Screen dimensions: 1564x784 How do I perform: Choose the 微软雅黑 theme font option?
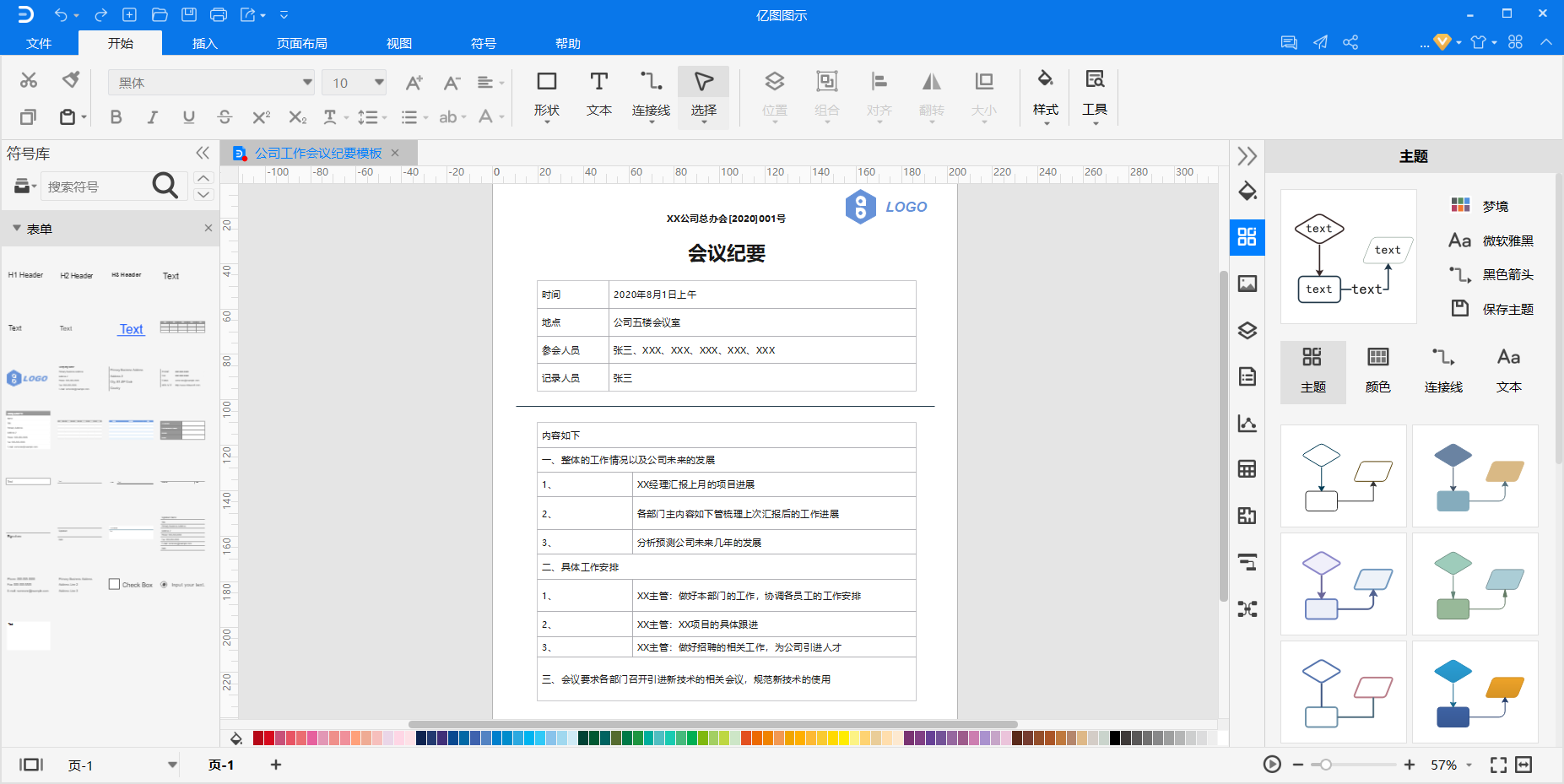(x=1492, y=241)
